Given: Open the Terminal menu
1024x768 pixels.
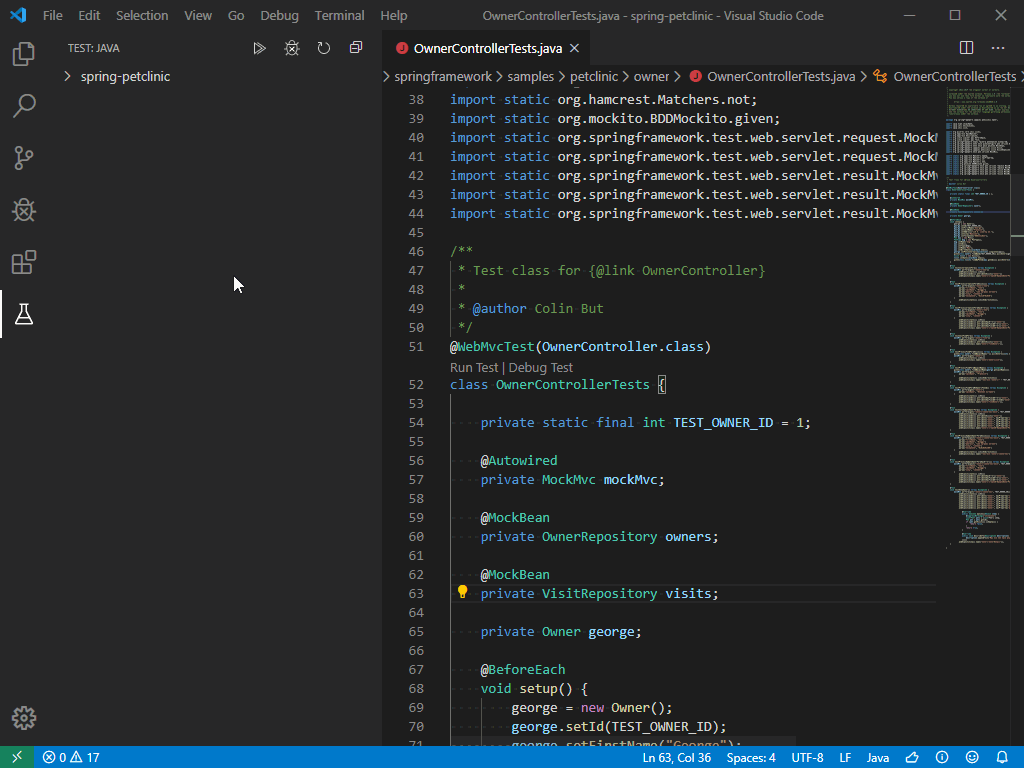Looking at the screenshot, I should tap(340, 16).
